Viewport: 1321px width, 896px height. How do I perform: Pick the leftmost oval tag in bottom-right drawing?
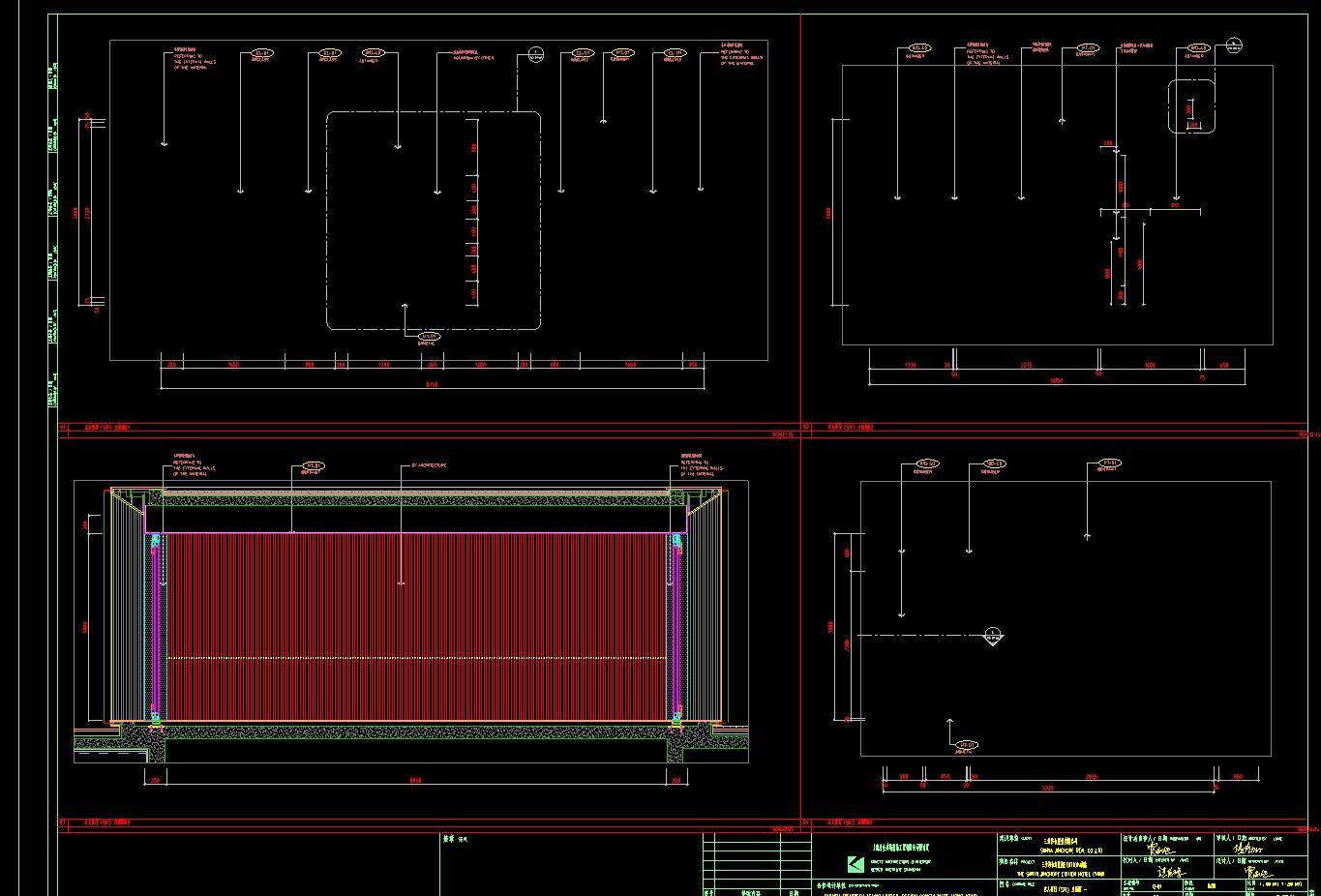(927, 464)
